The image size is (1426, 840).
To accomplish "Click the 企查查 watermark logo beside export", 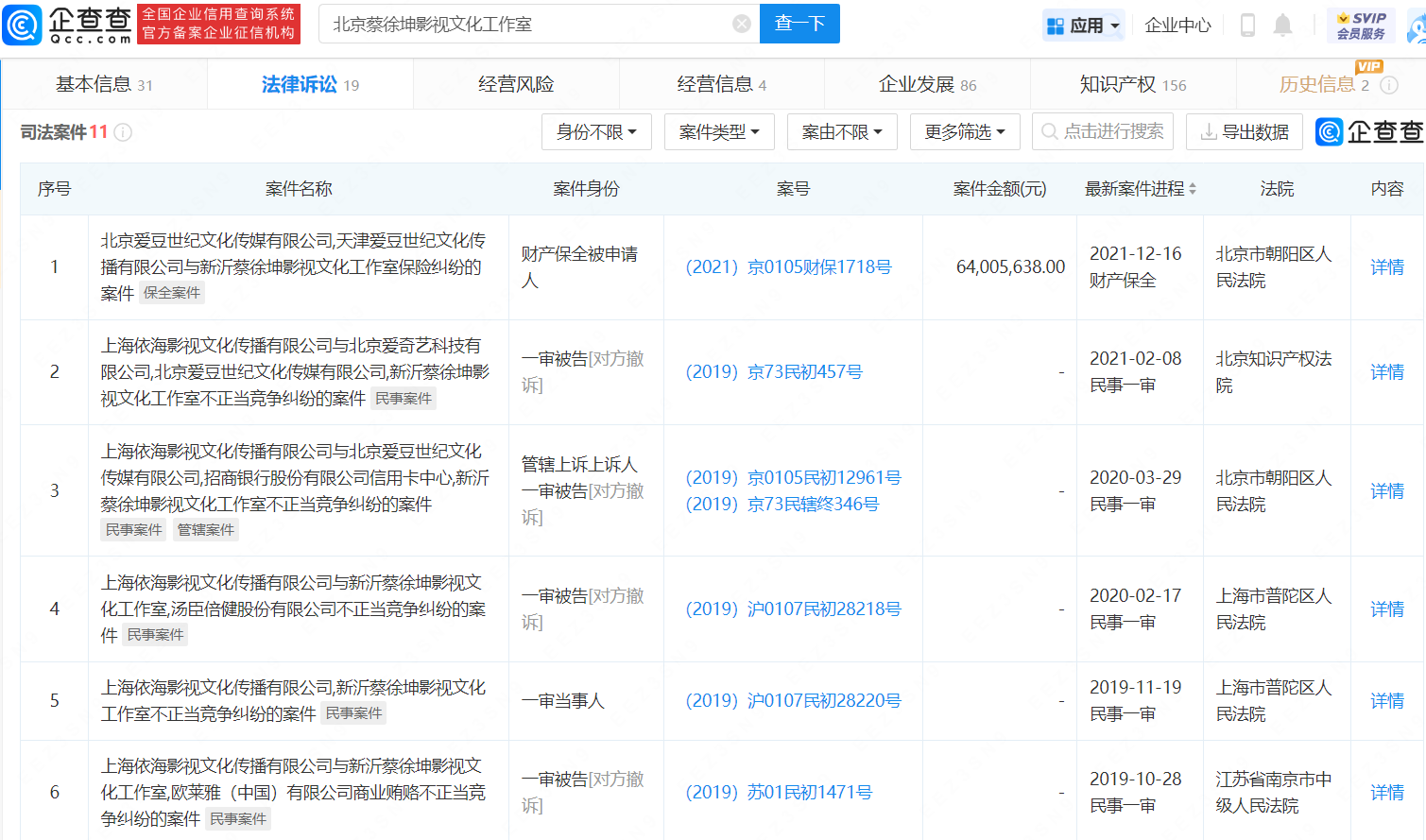I will click(x=1369, y=132).
